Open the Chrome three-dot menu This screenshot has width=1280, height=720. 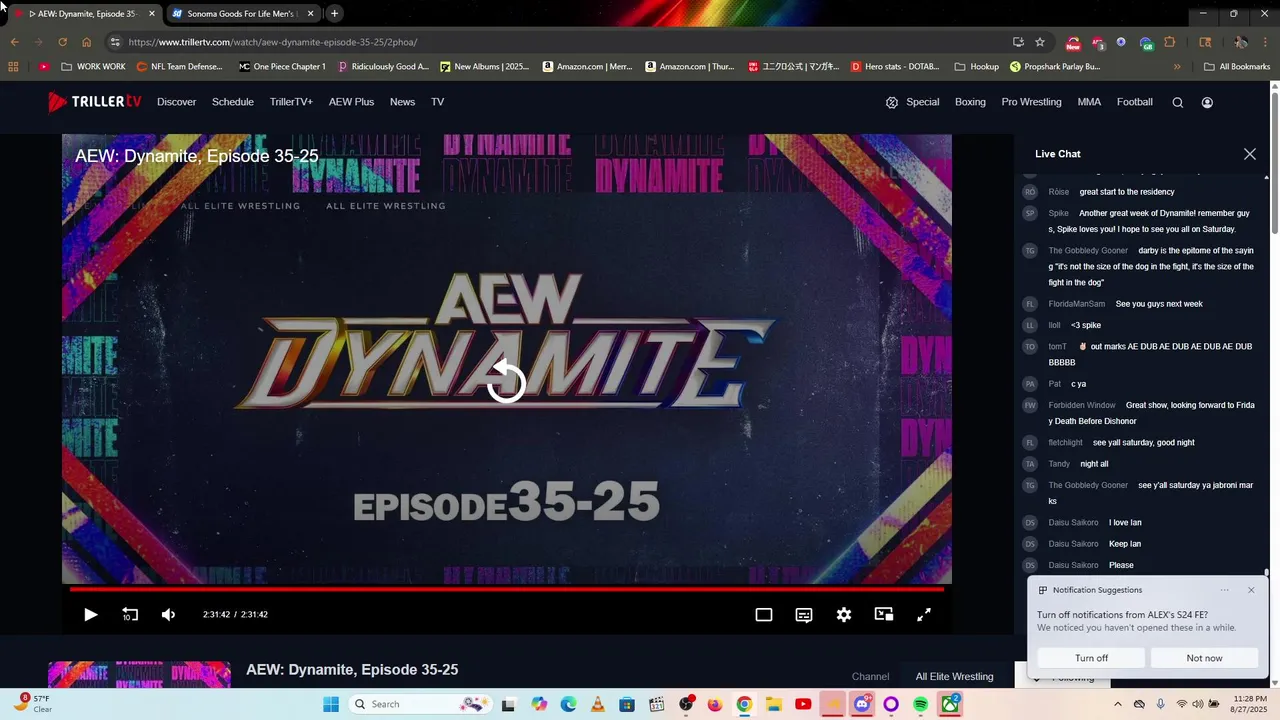1266,42
